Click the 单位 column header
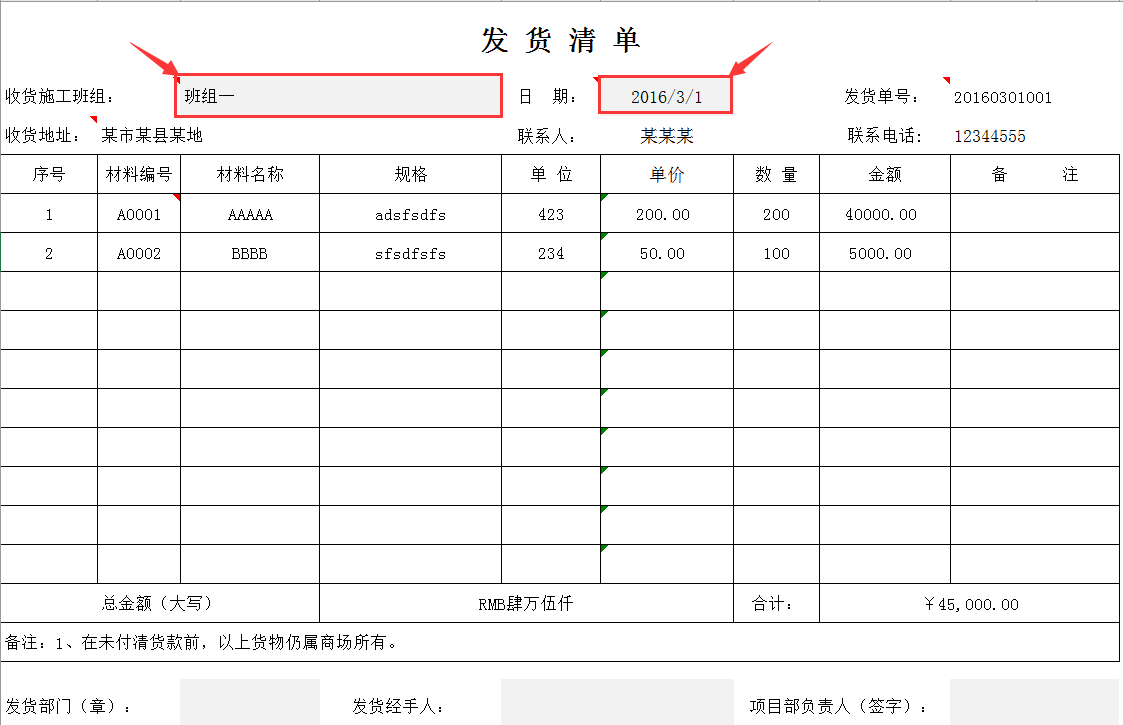The image size is (1123, 725). (x=551, y=174)
